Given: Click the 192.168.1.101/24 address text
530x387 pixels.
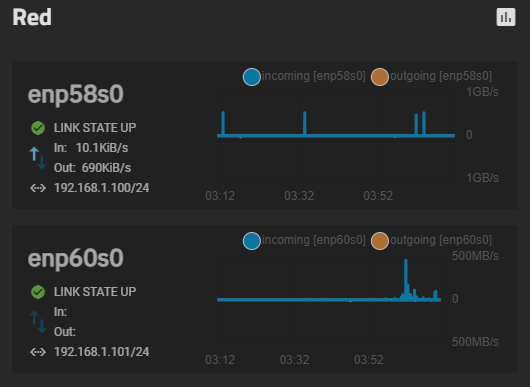Looking at the screenshot, I should click(x=101, y=352).
